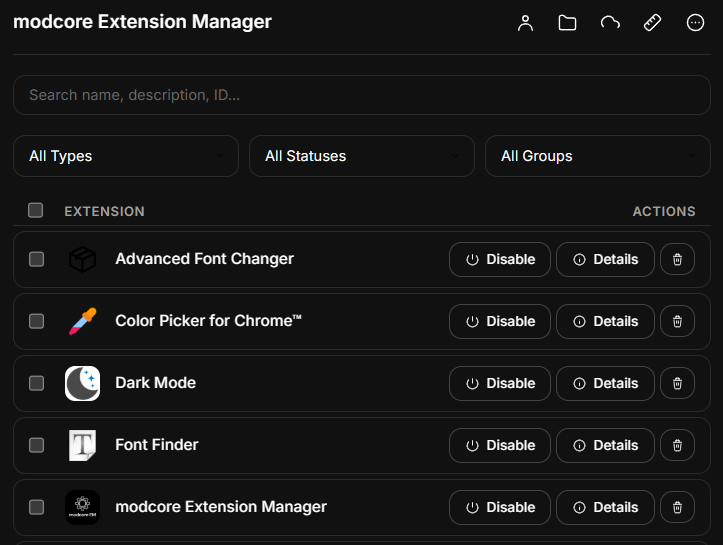Delete Advanced Font Changer via trash icon
The image size is (723, 545).
pos(677,259)
